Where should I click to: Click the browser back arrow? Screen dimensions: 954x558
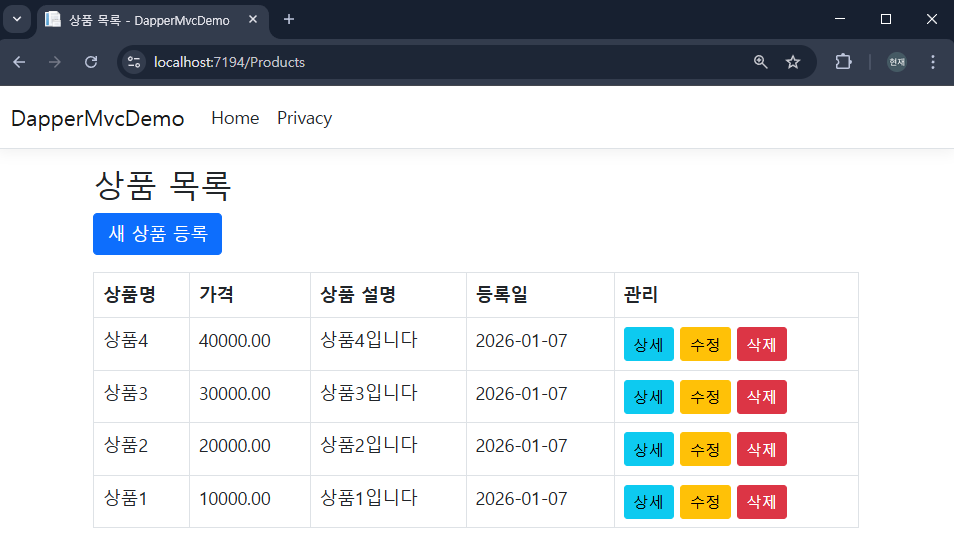point(19,62)
